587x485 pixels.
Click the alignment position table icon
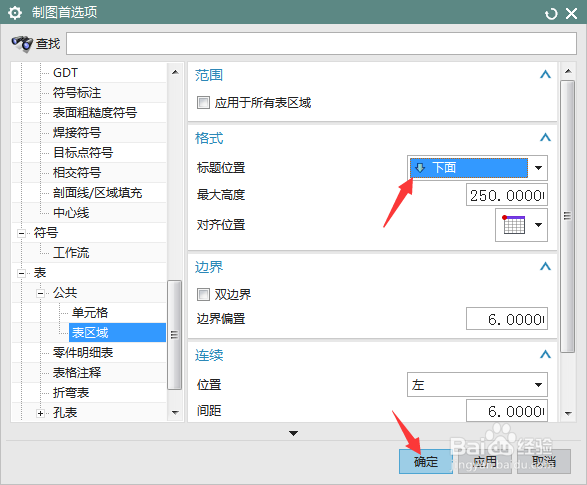pyautogui.click(x=514, y=225)
